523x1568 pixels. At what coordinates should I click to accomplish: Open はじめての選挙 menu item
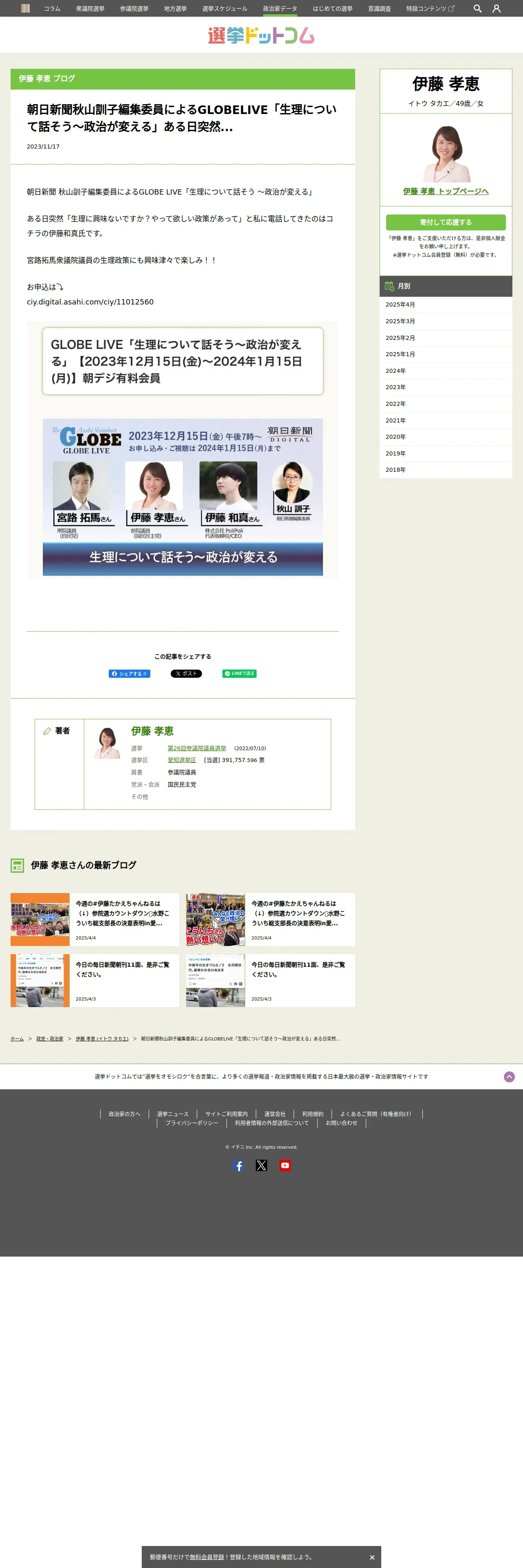click(x=332, y=9)
